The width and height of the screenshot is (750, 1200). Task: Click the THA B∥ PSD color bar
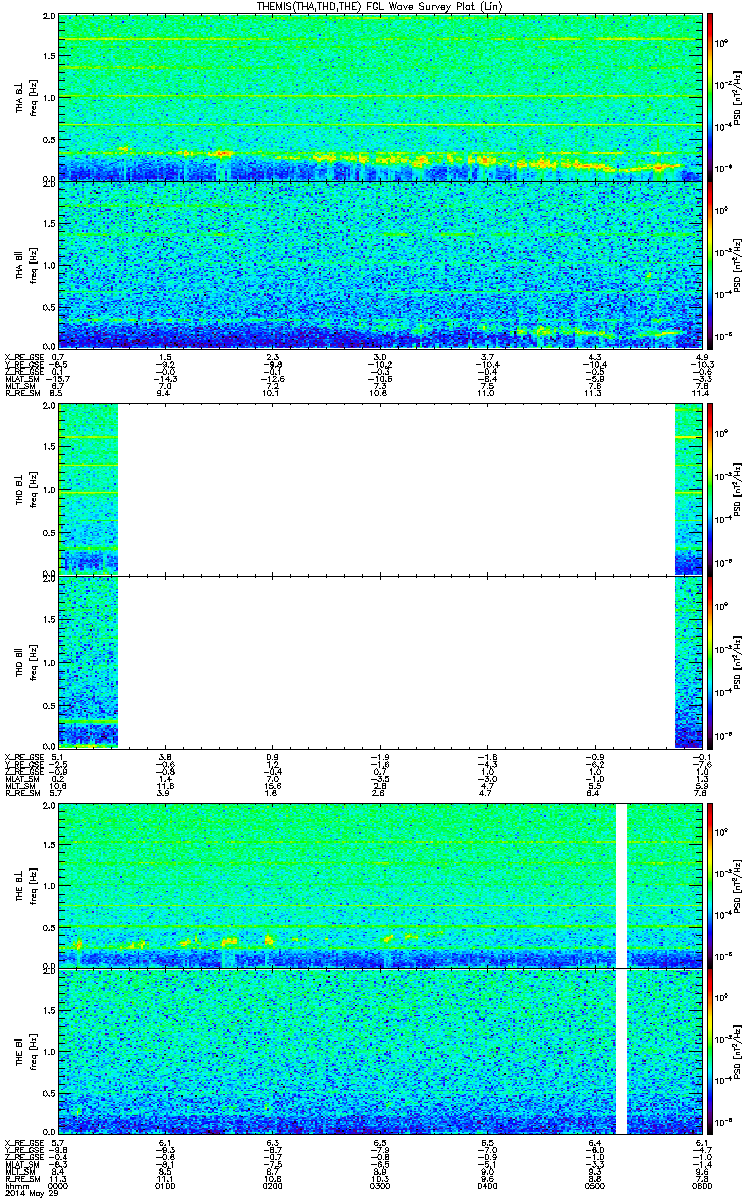click(710, 264)
